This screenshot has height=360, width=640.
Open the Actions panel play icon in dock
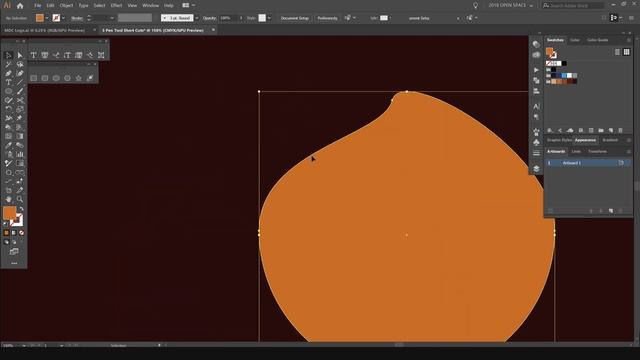pyautogui.click(x=536, y=70)
